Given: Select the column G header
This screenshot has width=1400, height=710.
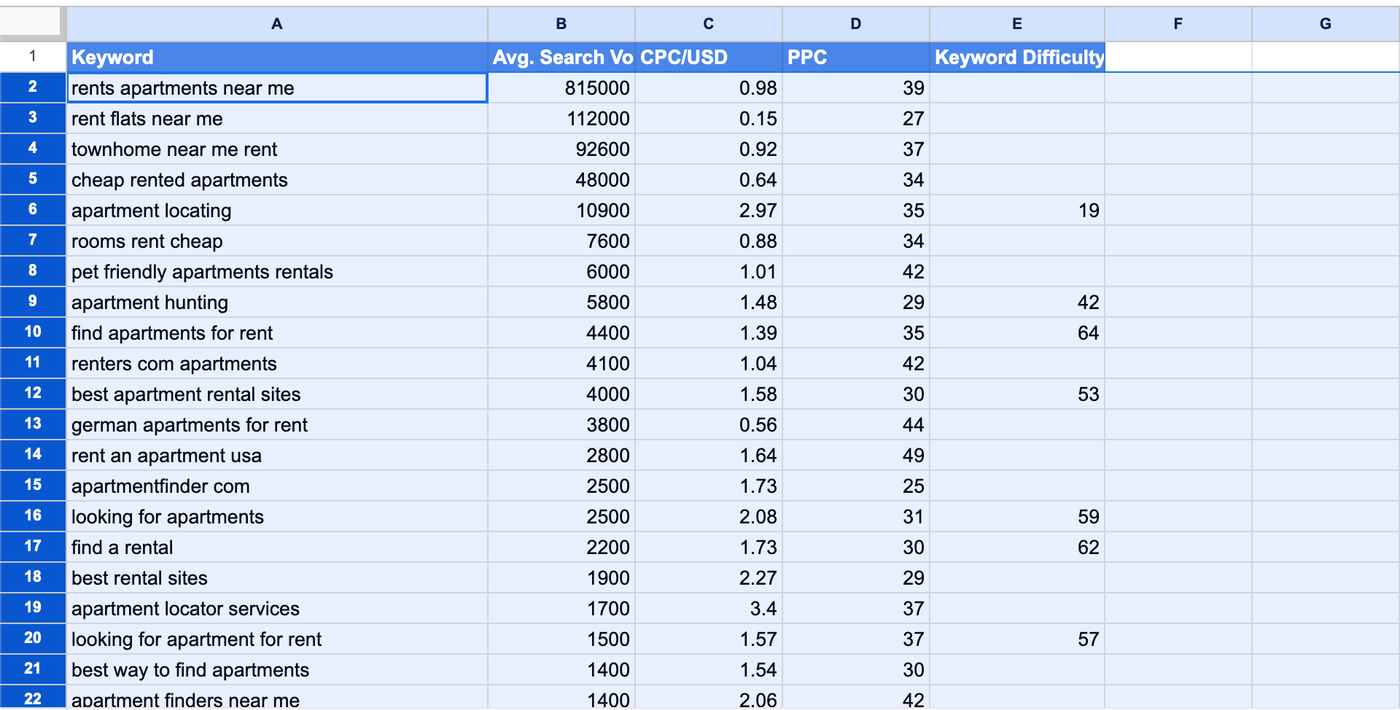Looking at the screenshot, I should pos(1325,23).
